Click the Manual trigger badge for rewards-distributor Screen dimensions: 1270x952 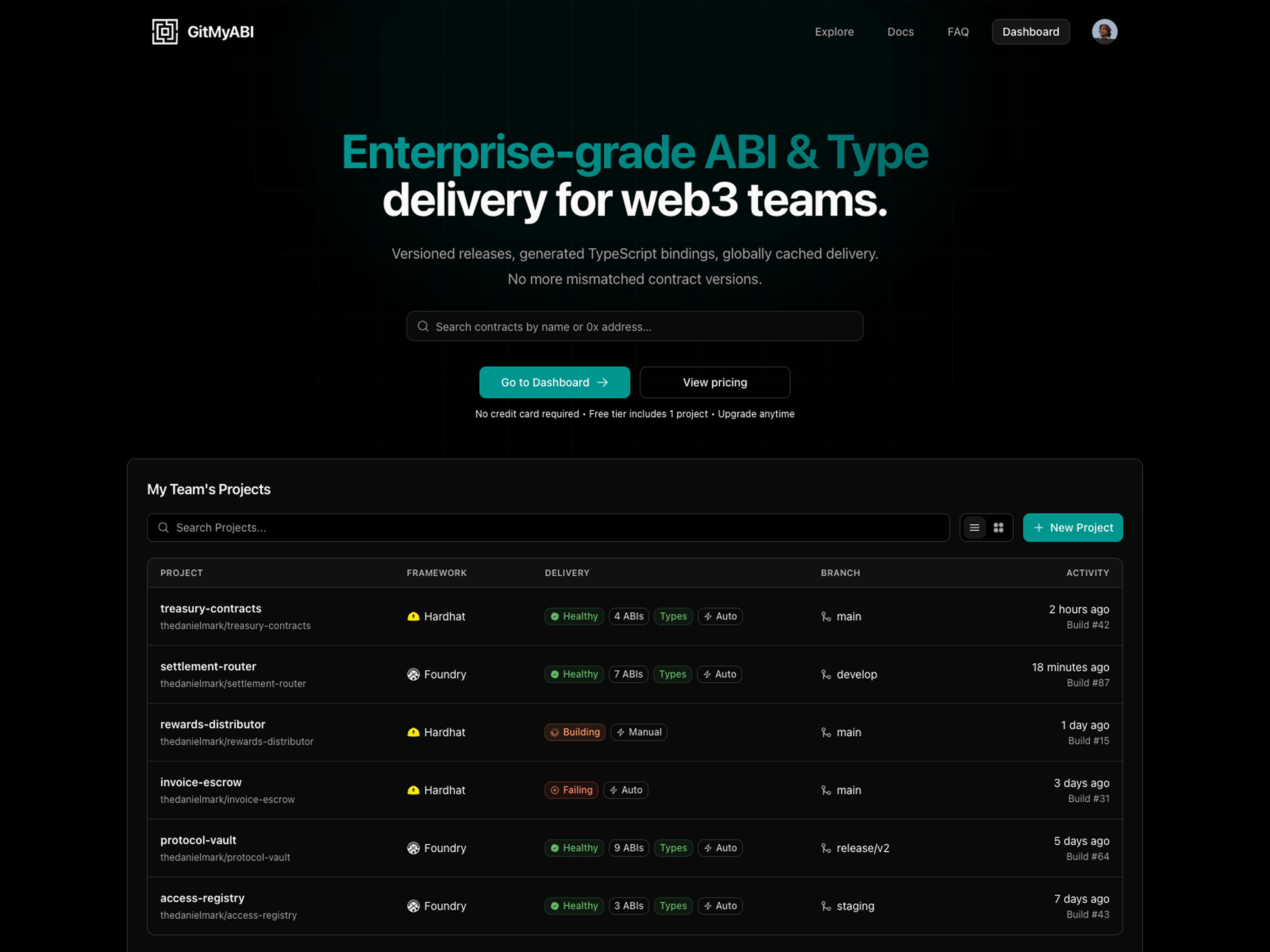tap(639, 731)
